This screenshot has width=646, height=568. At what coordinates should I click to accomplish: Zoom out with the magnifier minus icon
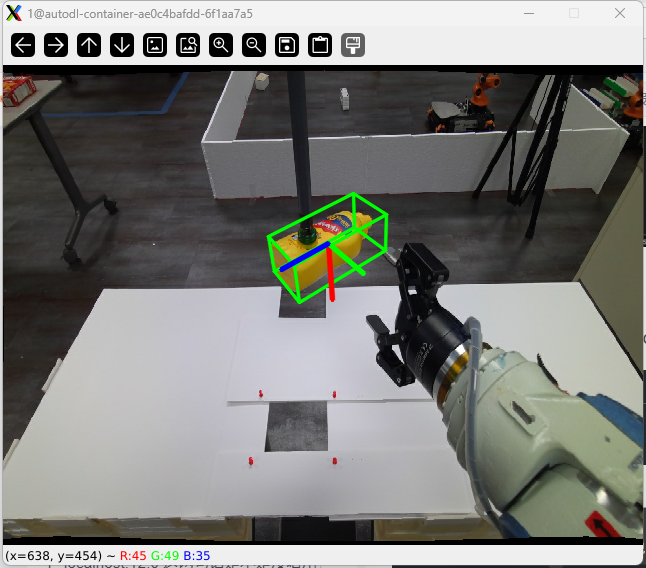click(x=254, y=45)
